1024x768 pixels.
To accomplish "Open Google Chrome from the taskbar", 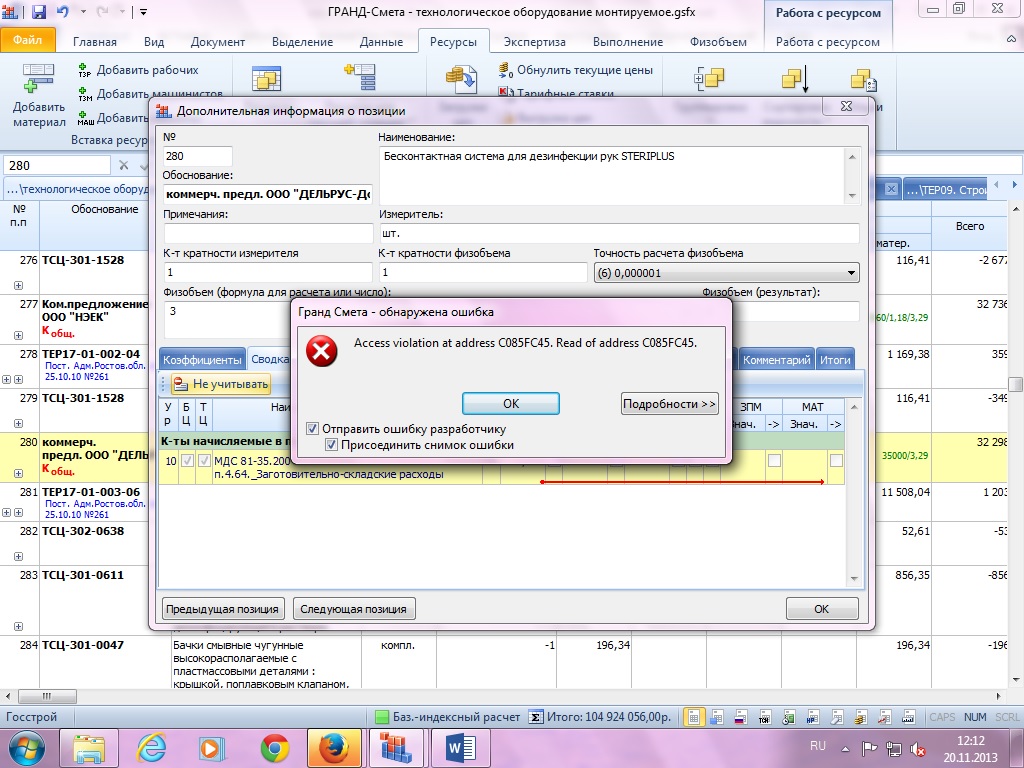I will tap(275, 747).
